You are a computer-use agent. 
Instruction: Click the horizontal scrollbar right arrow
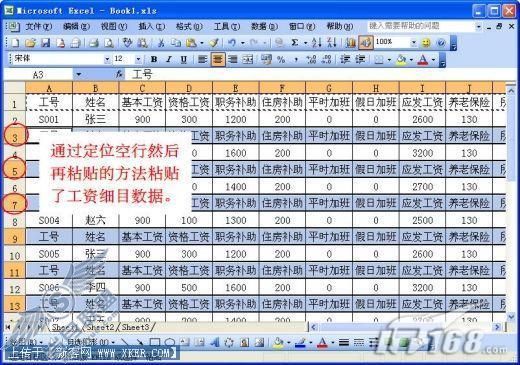tap(497, 327)
